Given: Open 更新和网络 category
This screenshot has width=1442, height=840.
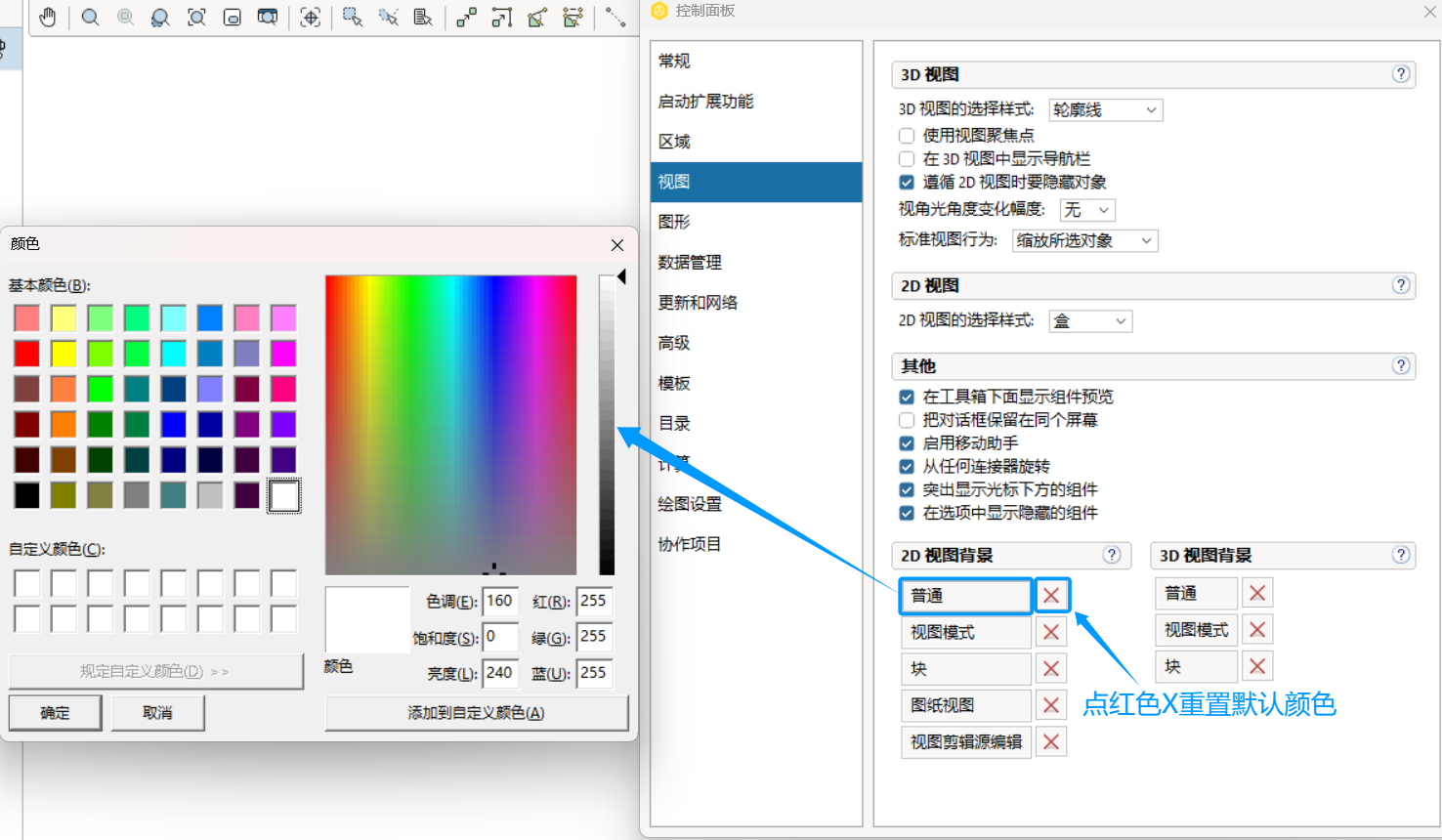Looking at the screenshot, I should [756, 303].
